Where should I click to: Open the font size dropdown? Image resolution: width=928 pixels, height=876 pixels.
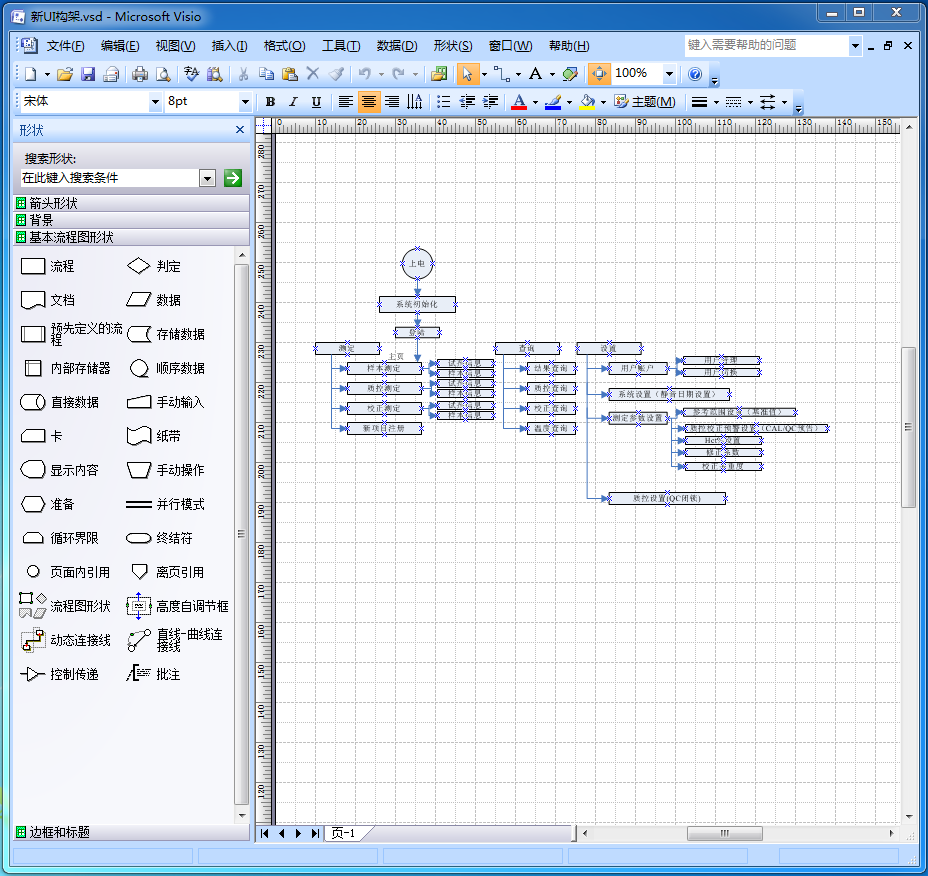click(245, 102)
